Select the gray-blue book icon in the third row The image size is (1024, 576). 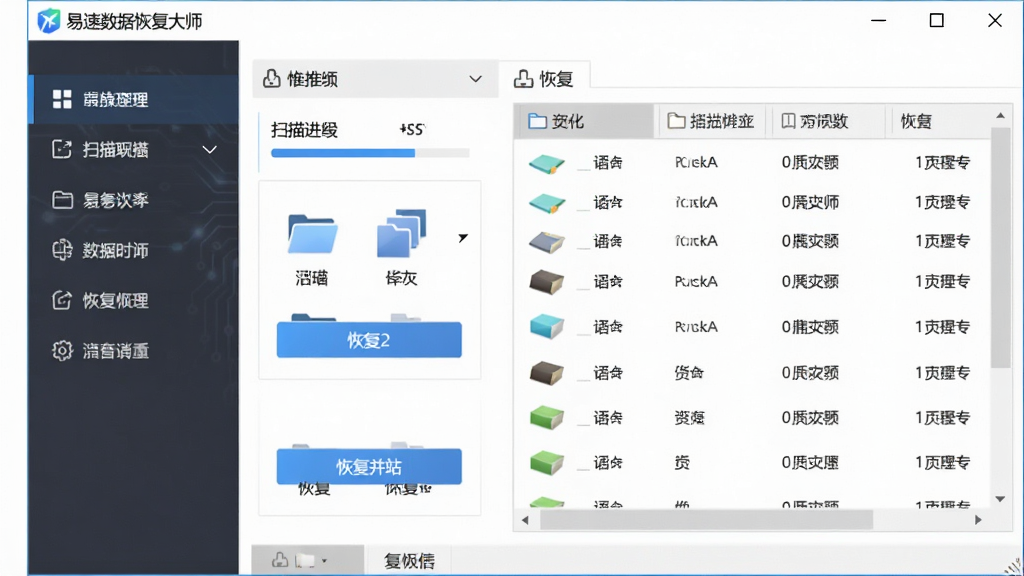pos(547,242)
